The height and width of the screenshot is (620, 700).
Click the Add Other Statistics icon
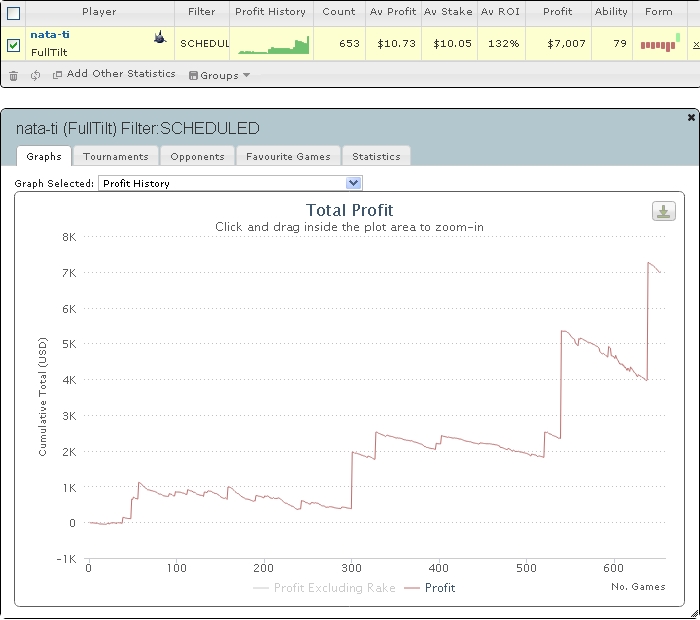(x=57, y=75)
